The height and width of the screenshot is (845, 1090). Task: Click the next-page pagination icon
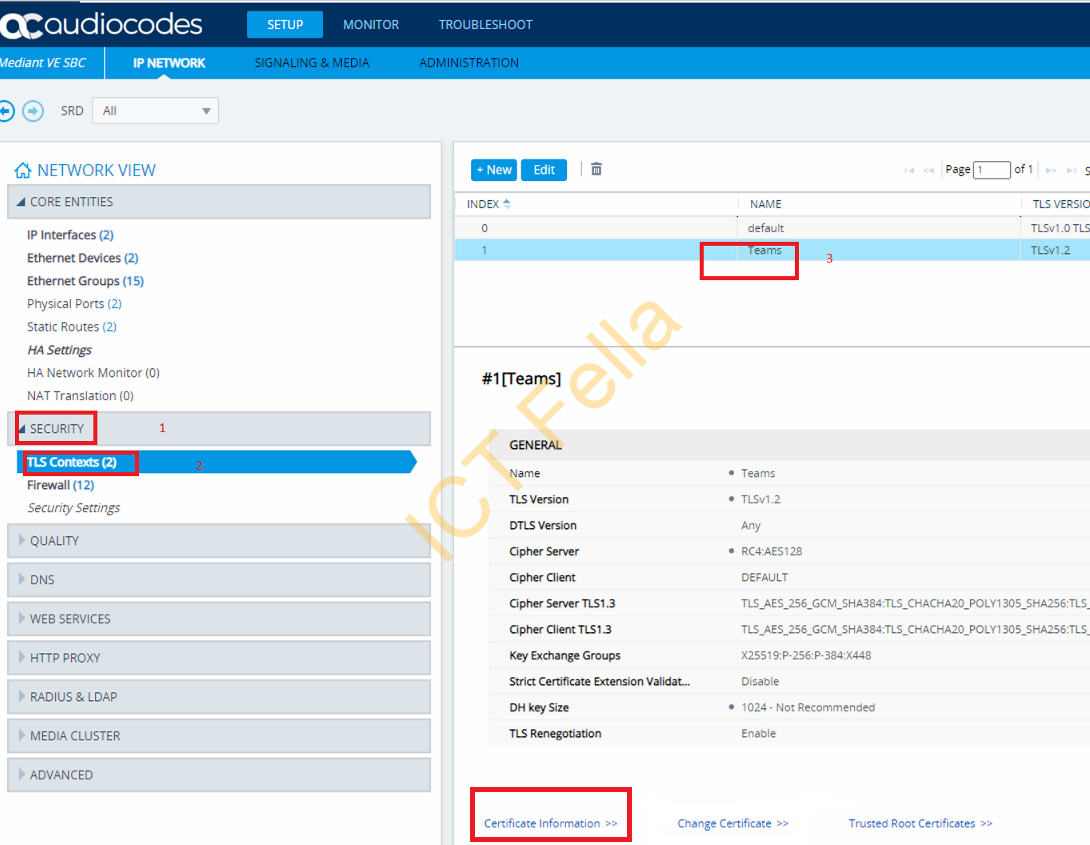[1048, 170]
